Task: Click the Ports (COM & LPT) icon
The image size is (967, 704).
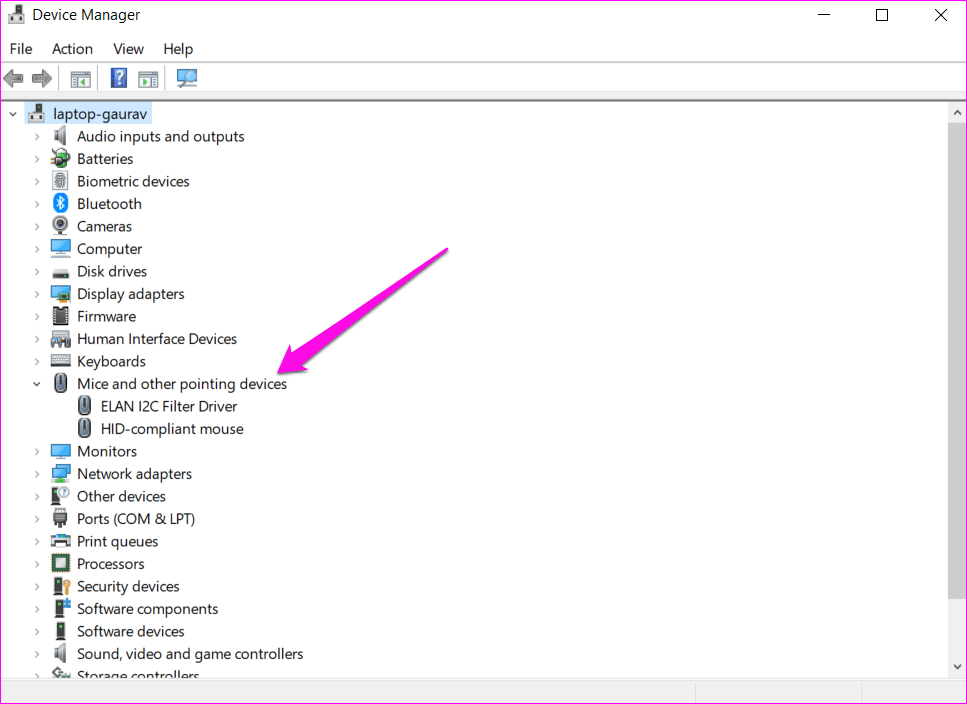Action: tap(60, 518)
